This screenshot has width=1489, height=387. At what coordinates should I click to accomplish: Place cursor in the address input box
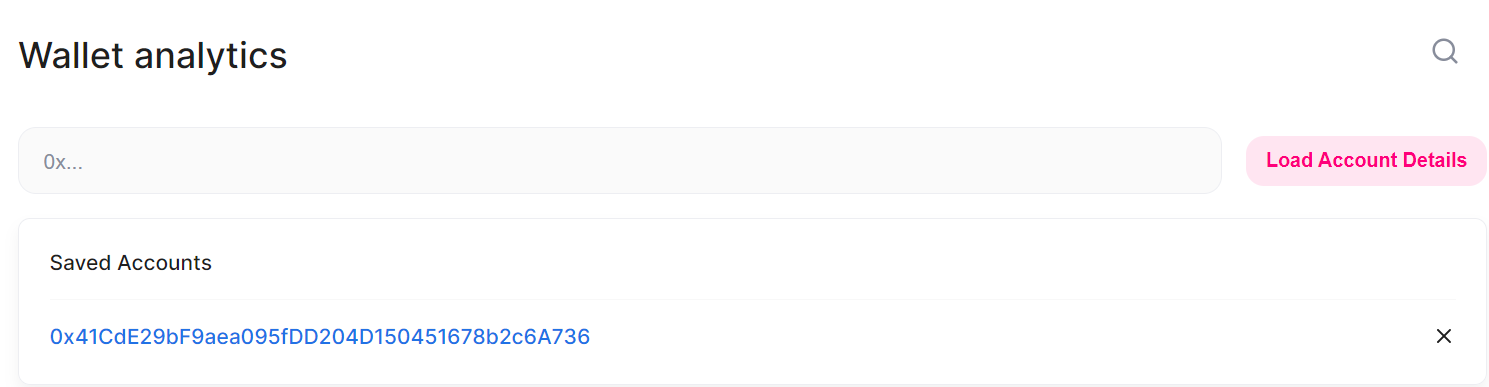620,160
